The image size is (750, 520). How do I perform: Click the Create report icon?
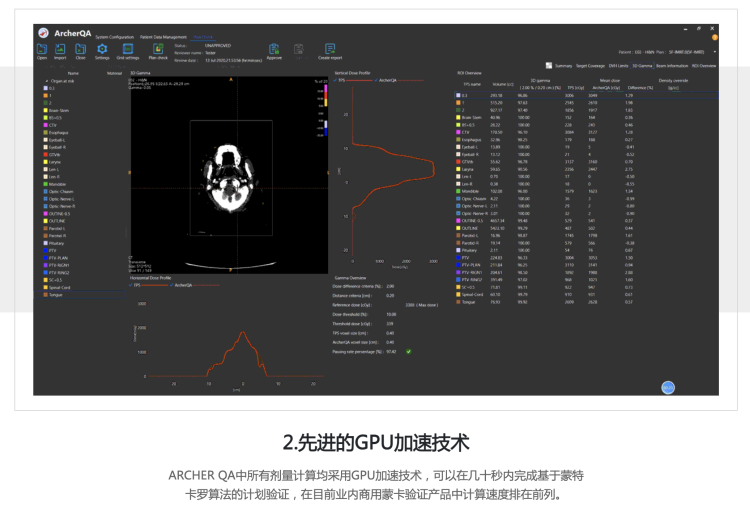(330, 49)
